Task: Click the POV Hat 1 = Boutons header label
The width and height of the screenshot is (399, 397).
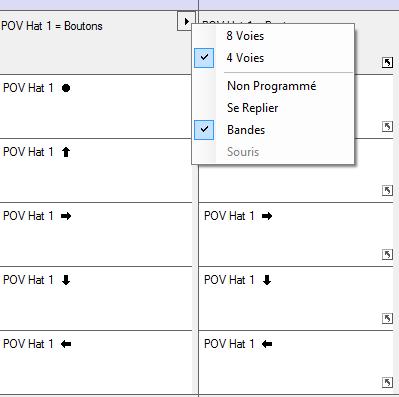Action: [52, 26]
